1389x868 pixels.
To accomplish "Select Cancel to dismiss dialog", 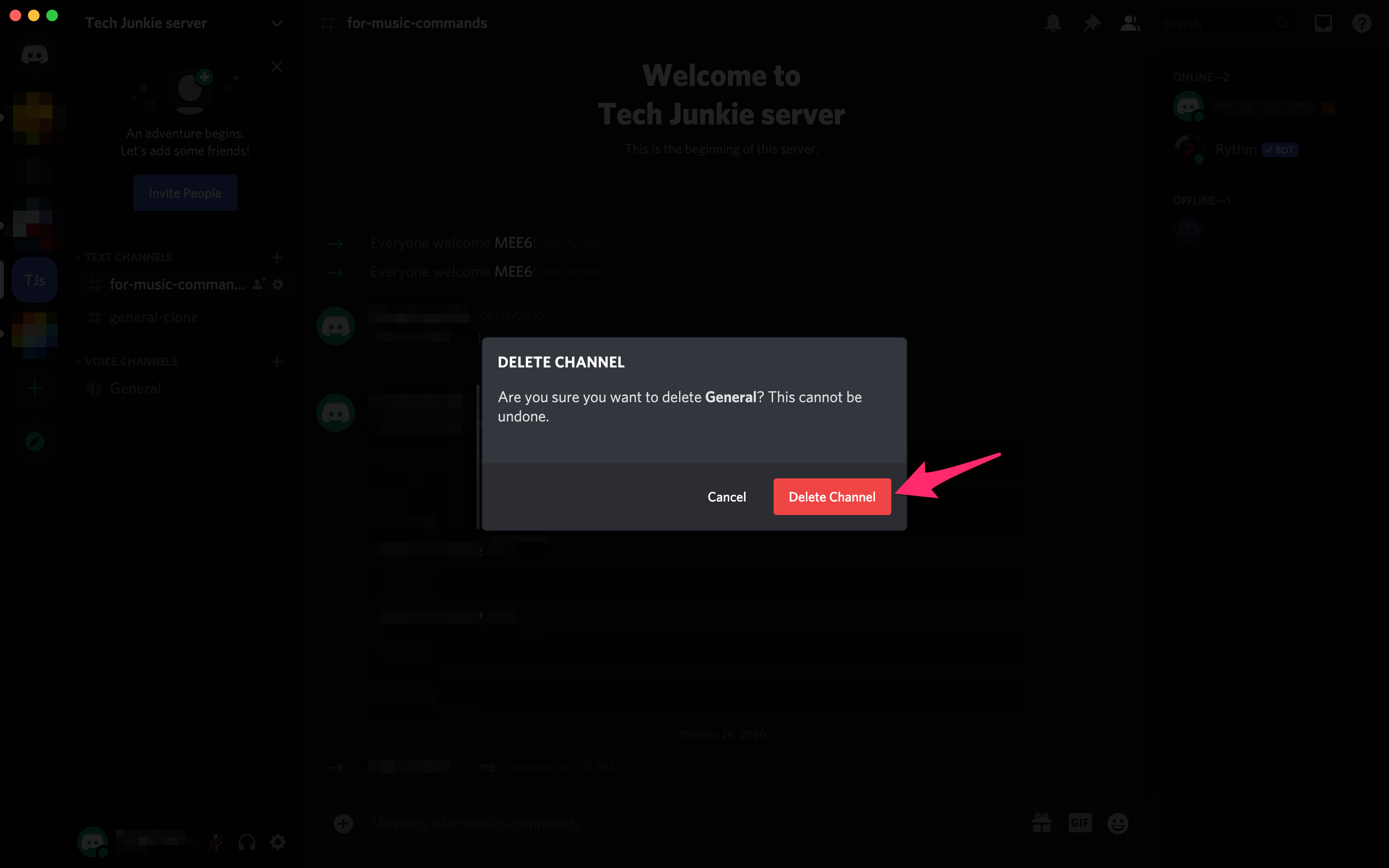I will [726, 496].
